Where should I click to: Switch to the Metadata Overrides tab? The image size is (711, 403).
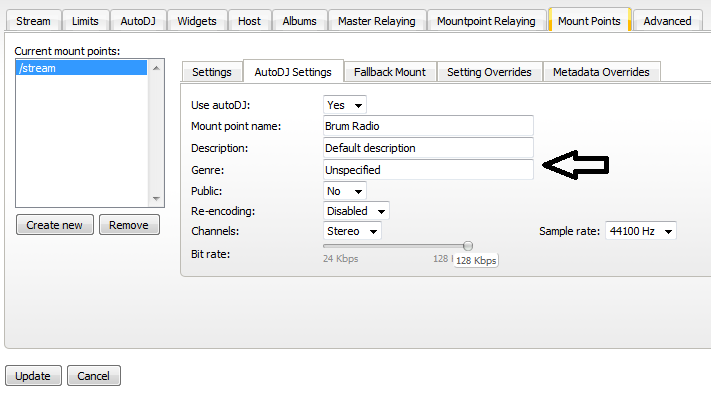pyautogui.click(x=601, y=72)
